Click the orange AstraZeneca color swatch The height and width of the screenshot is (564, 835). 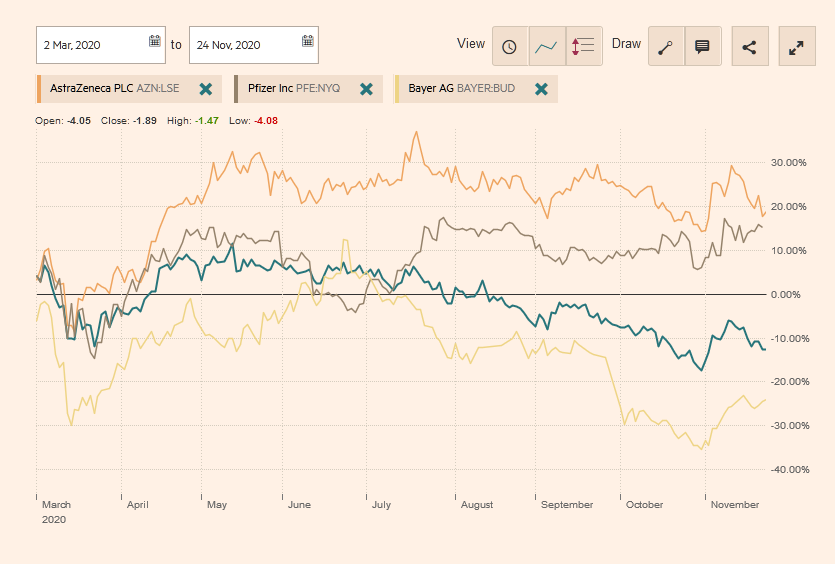coord(38,89)
